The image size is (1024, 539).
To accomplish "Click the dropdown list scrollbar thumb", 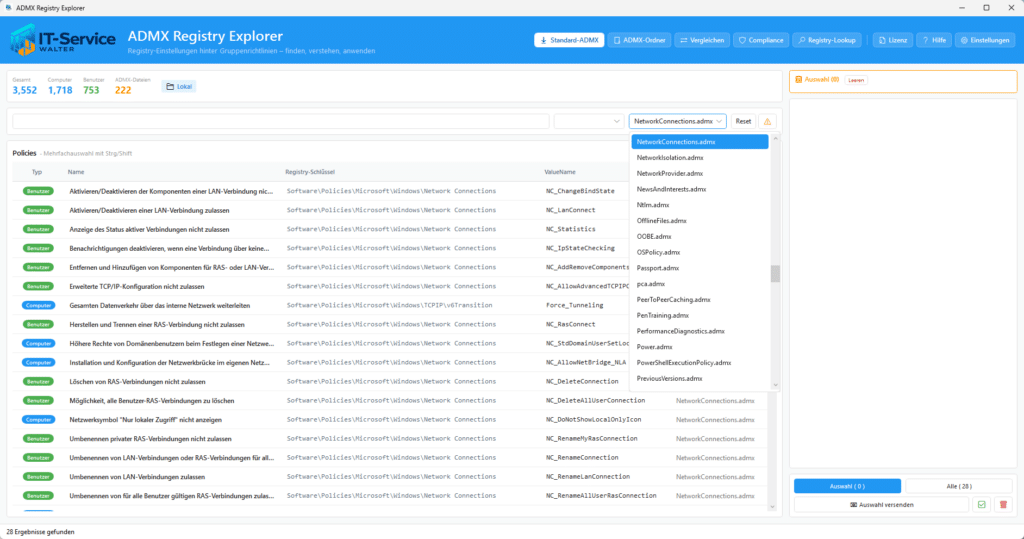I will point(775,274).
